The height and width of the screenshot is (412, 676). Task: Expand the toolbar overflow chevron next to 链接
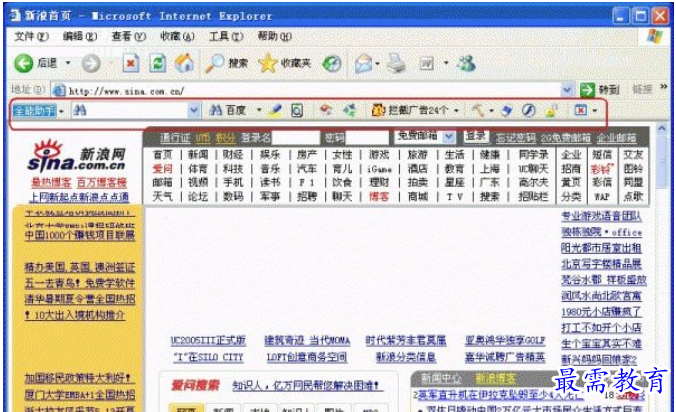(x=663, y=87)
